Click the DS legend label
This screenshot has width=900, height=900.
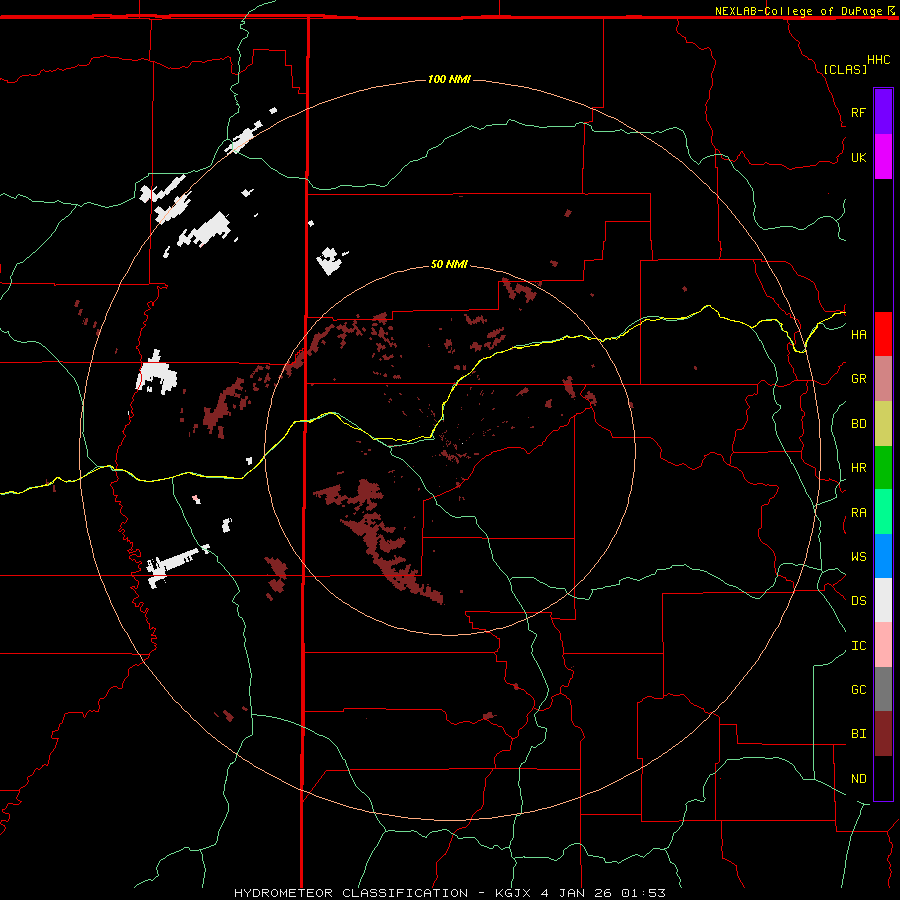pos(858,600)
